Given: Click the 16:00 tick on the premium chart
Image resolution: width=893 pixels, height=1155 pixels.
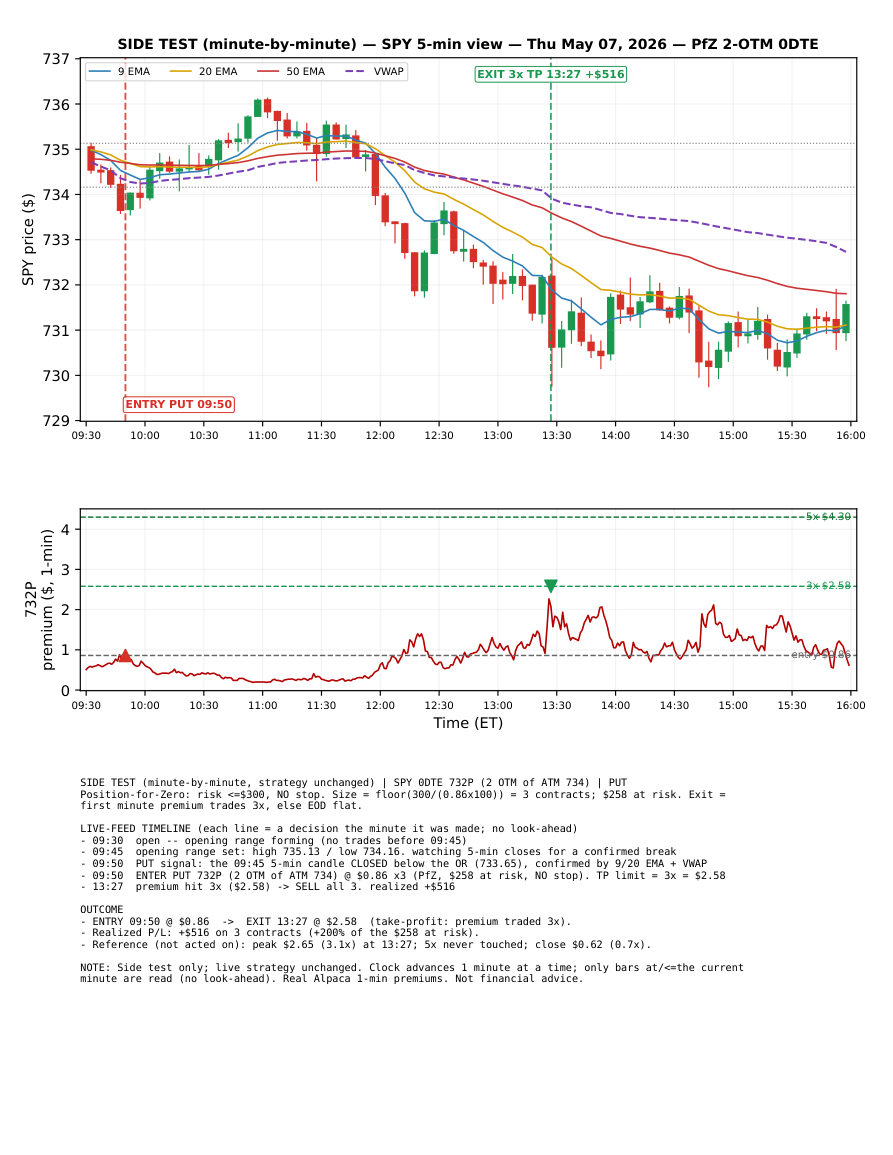Looking at the screenshot, I should 851,706.
